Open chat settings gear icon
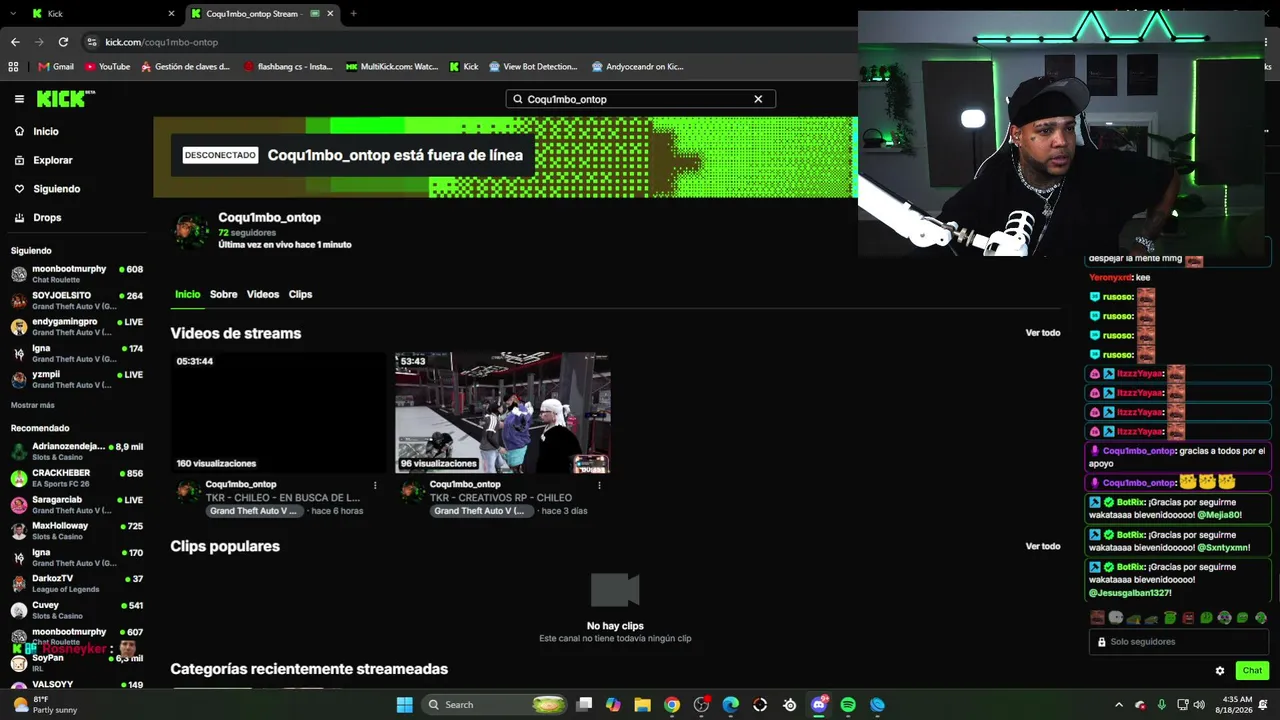This screenshot has height=720, width=1280. pyautogui.click(x=1220, y=671)
